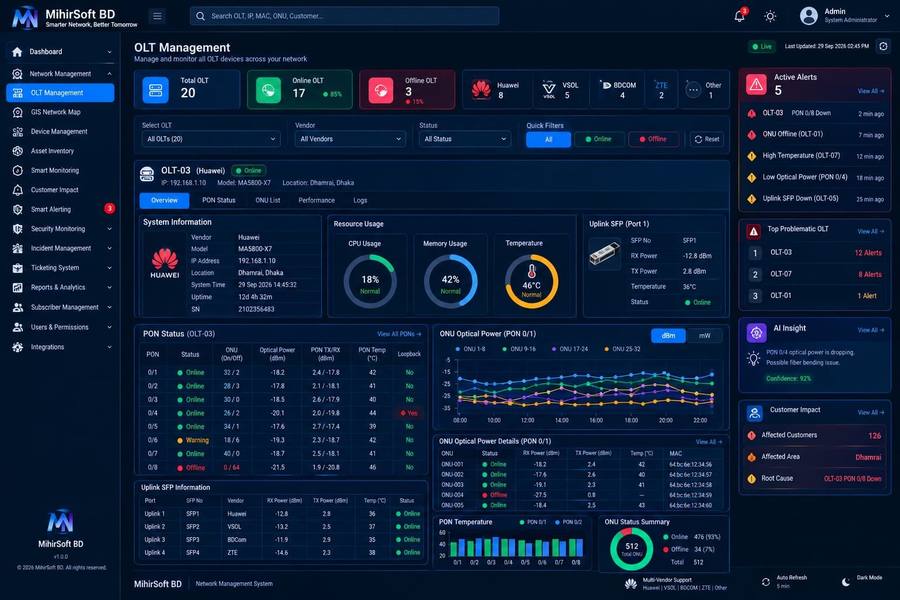Click the Auto Refresh circular arrows icon
The image size is (900, 600).
(x=766, y=582)
